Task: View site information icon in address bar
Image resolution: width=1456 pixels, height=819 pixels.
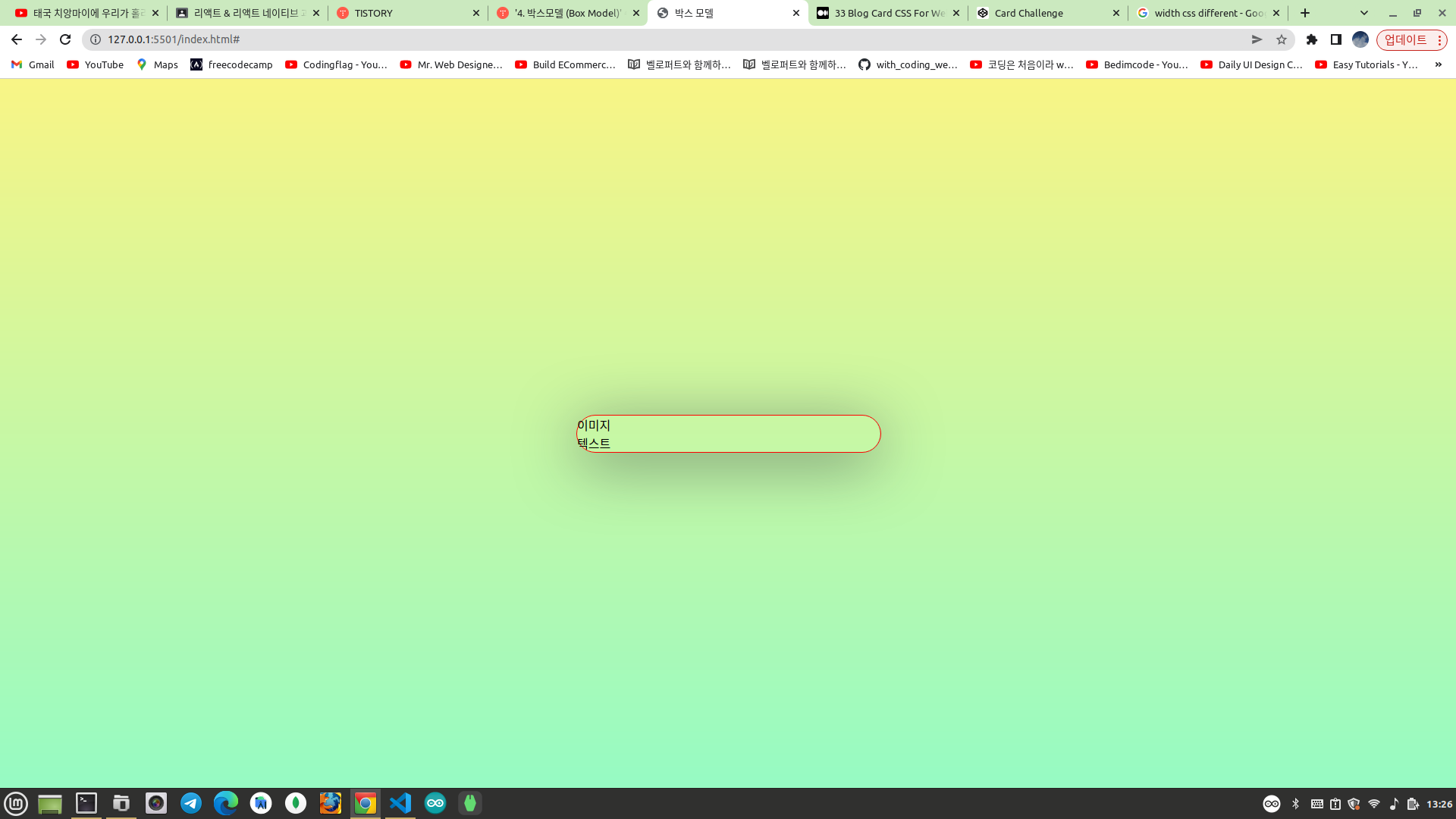Action: pos(96,39)
